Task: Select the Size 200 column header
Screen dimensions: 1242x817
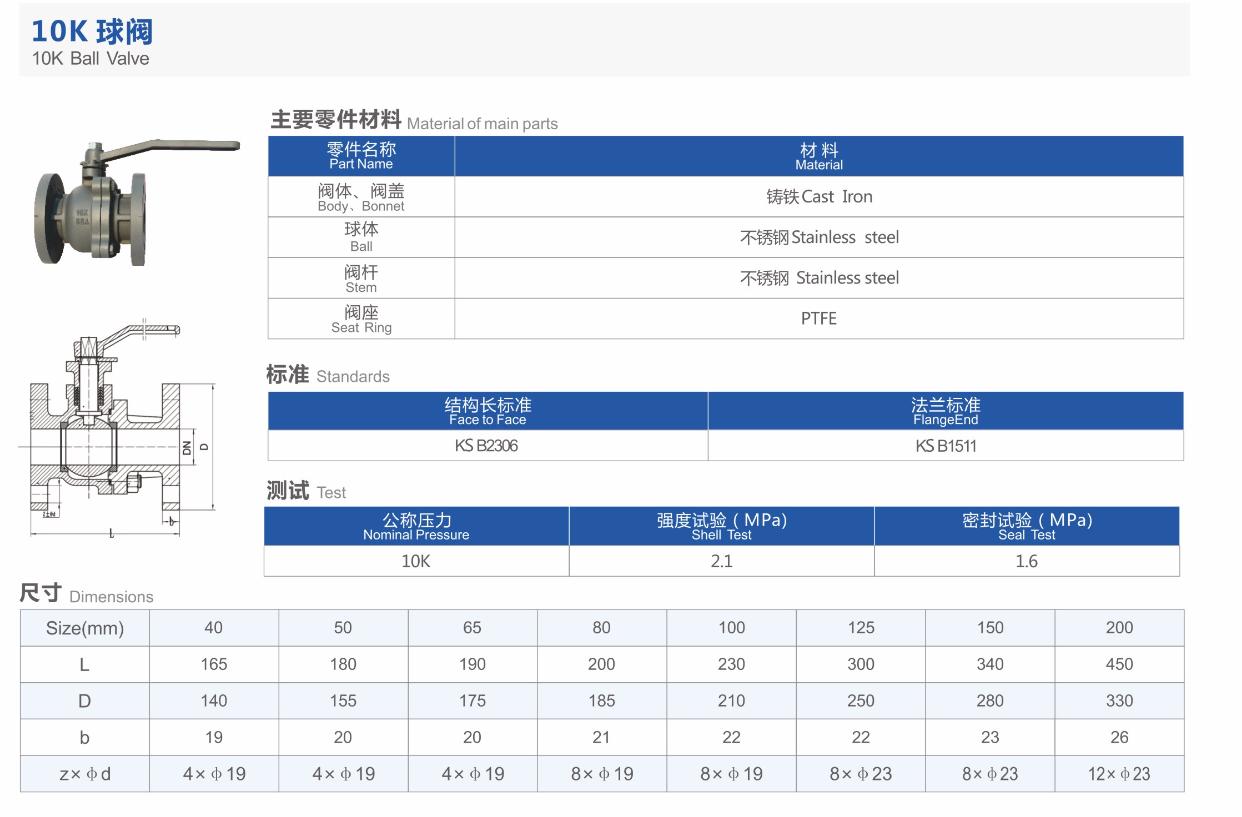Action: click(1119, 627)
